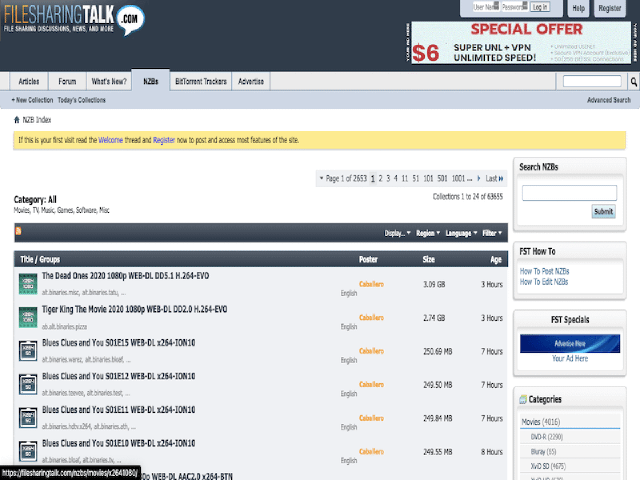The image size is (640, 480).
Task: Click the Games category link under Category: All
Action: (65, 210)
